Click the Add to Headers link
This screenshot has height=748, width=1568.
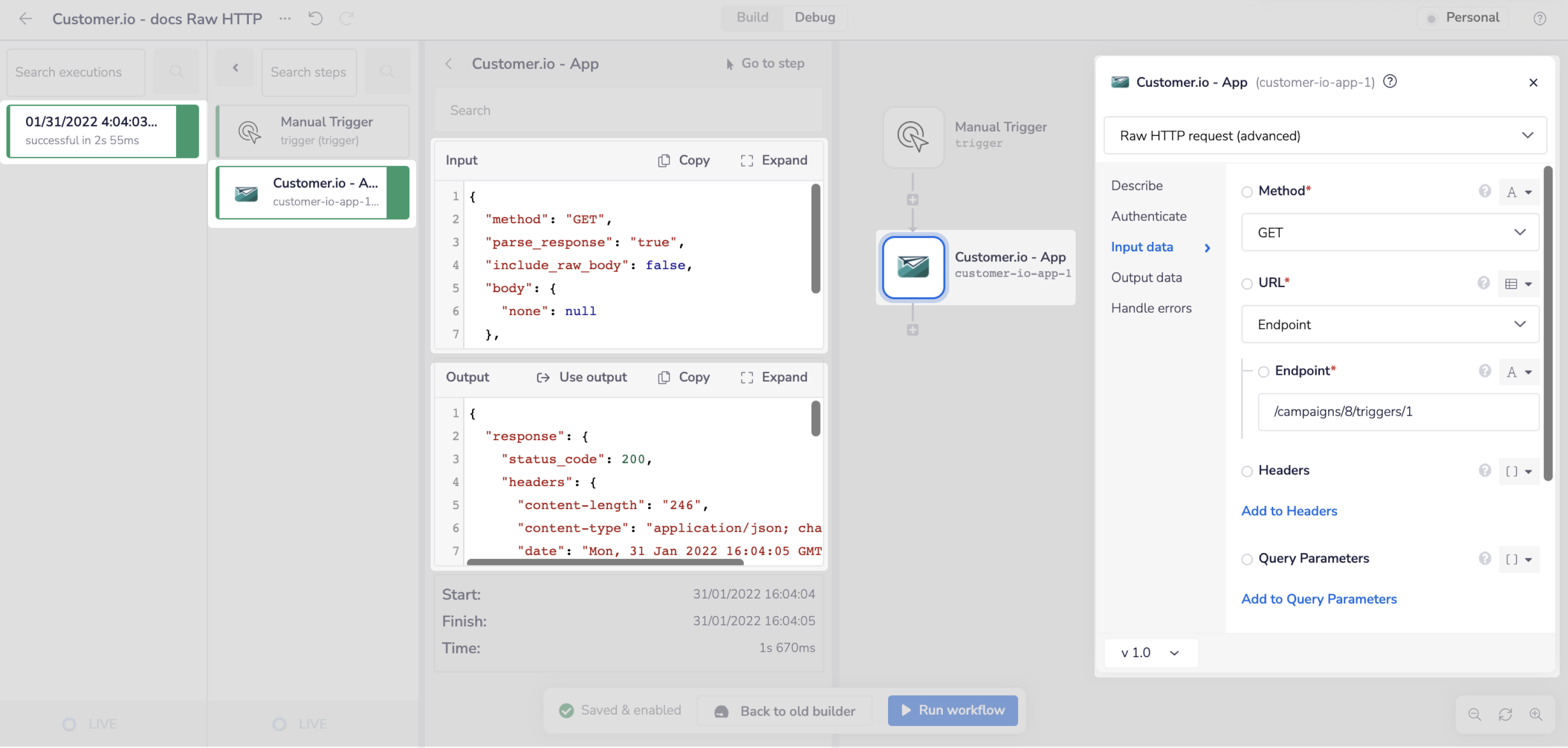1289,511
